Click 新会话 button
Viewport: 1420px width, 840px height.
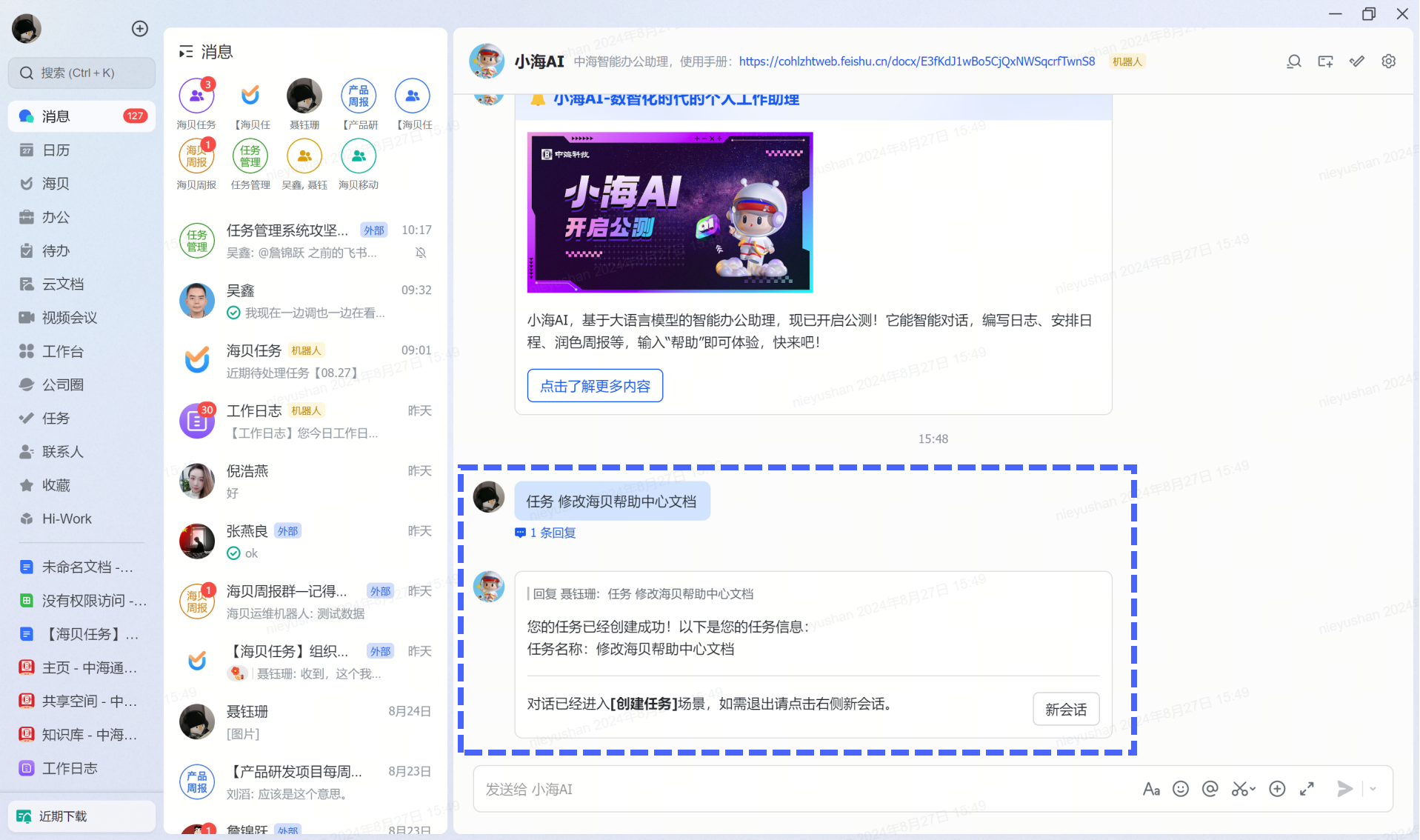coord(1066,710)
